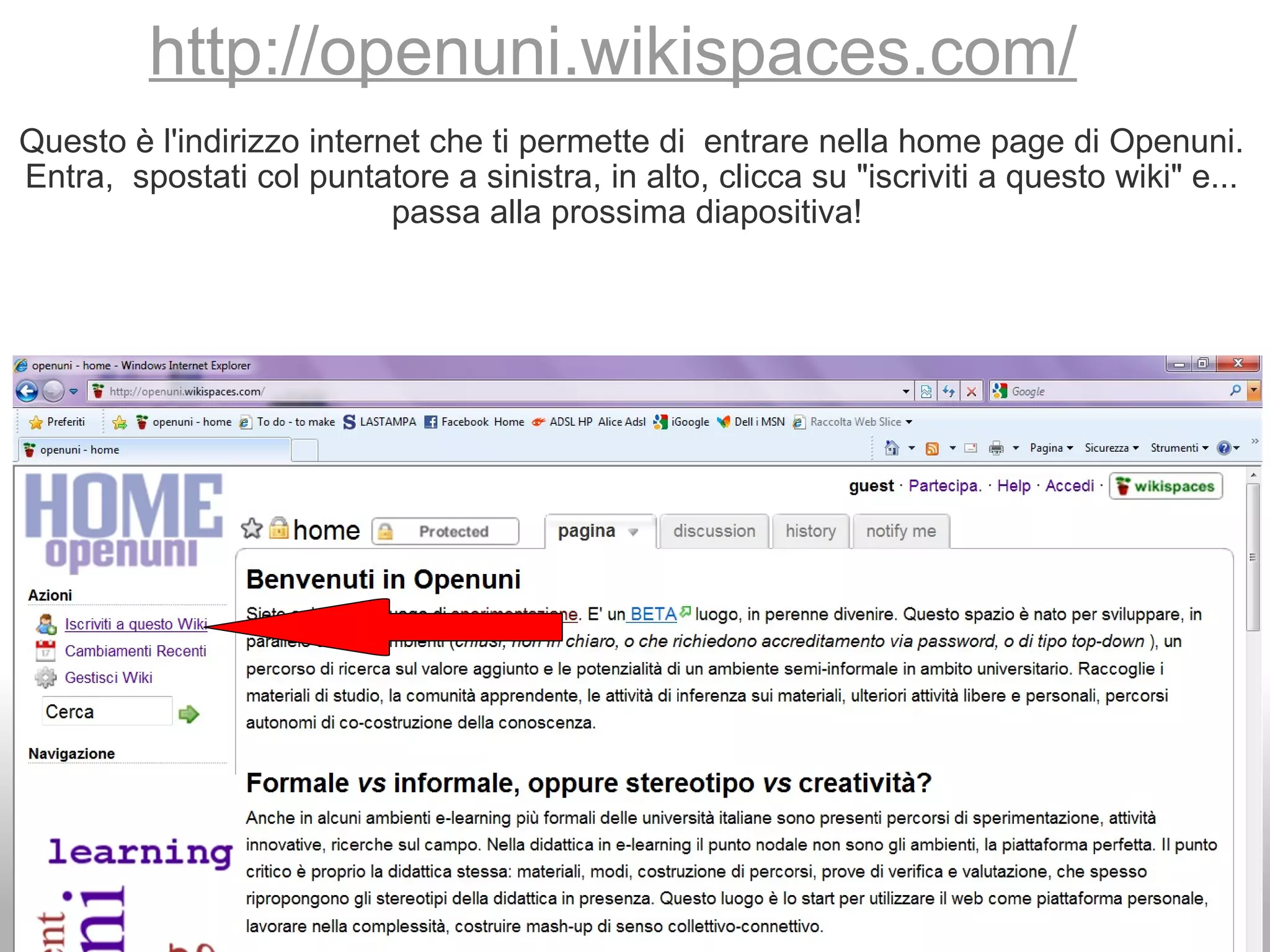Image resolution: width=1270 pixels, height=952 pixels.
Task: Click the red Stop loading icon
Action: point(972,391)
